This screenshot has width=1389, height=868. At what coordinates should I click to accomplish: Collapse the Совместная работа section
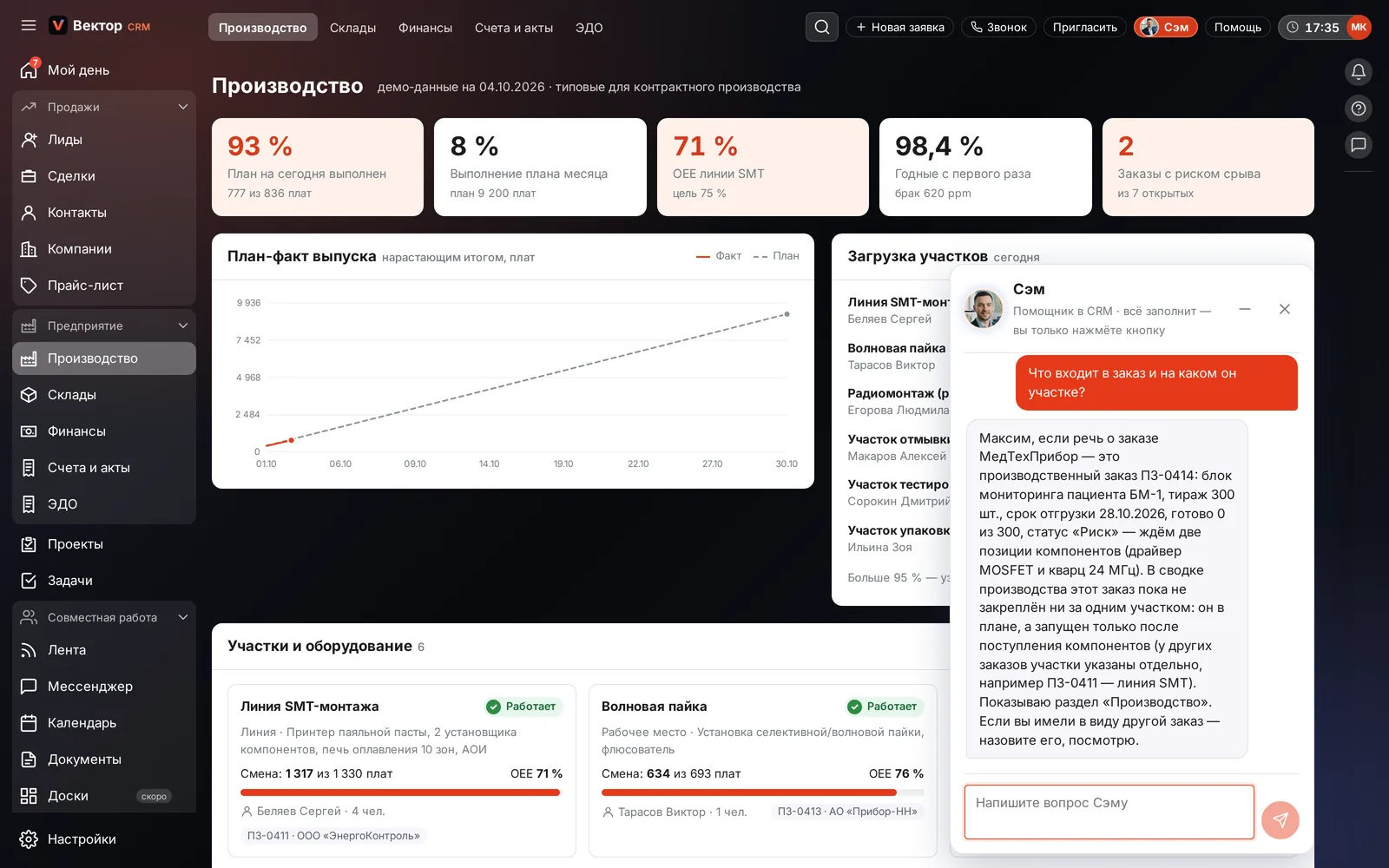point(183,617)
